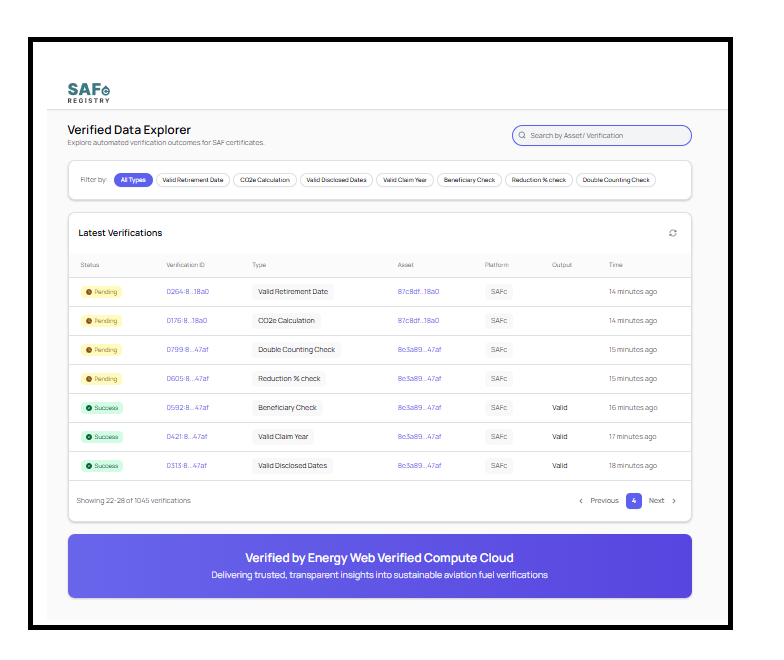Open verification ID 0176:8...18a0
Screen dimensions: 784x660
pos(186,321)
